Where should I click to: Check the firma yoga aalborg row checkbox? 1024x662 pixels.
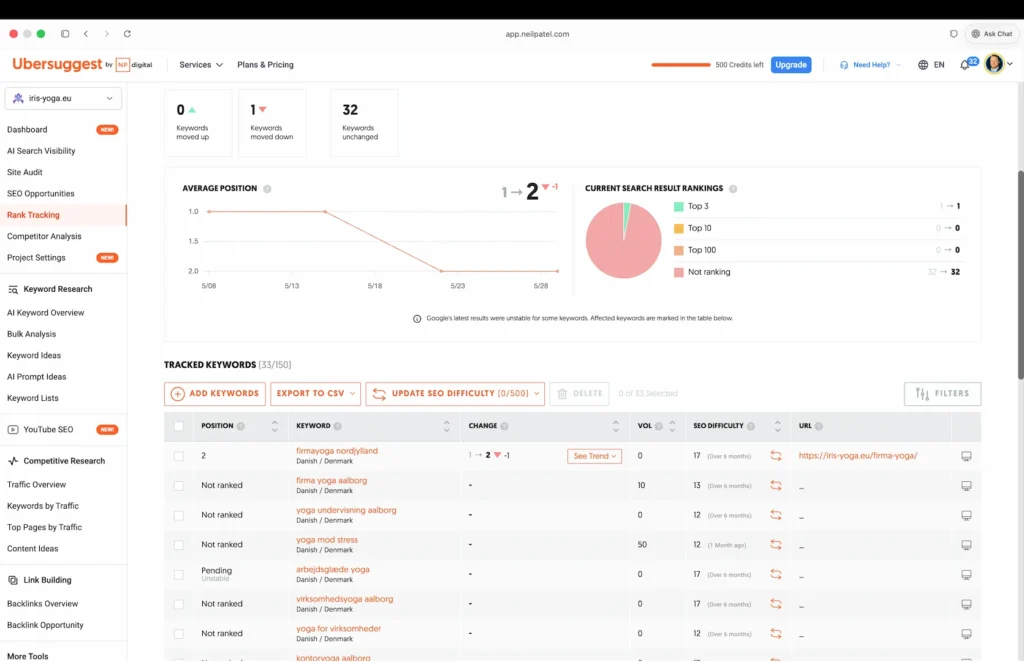pos(179,486)
